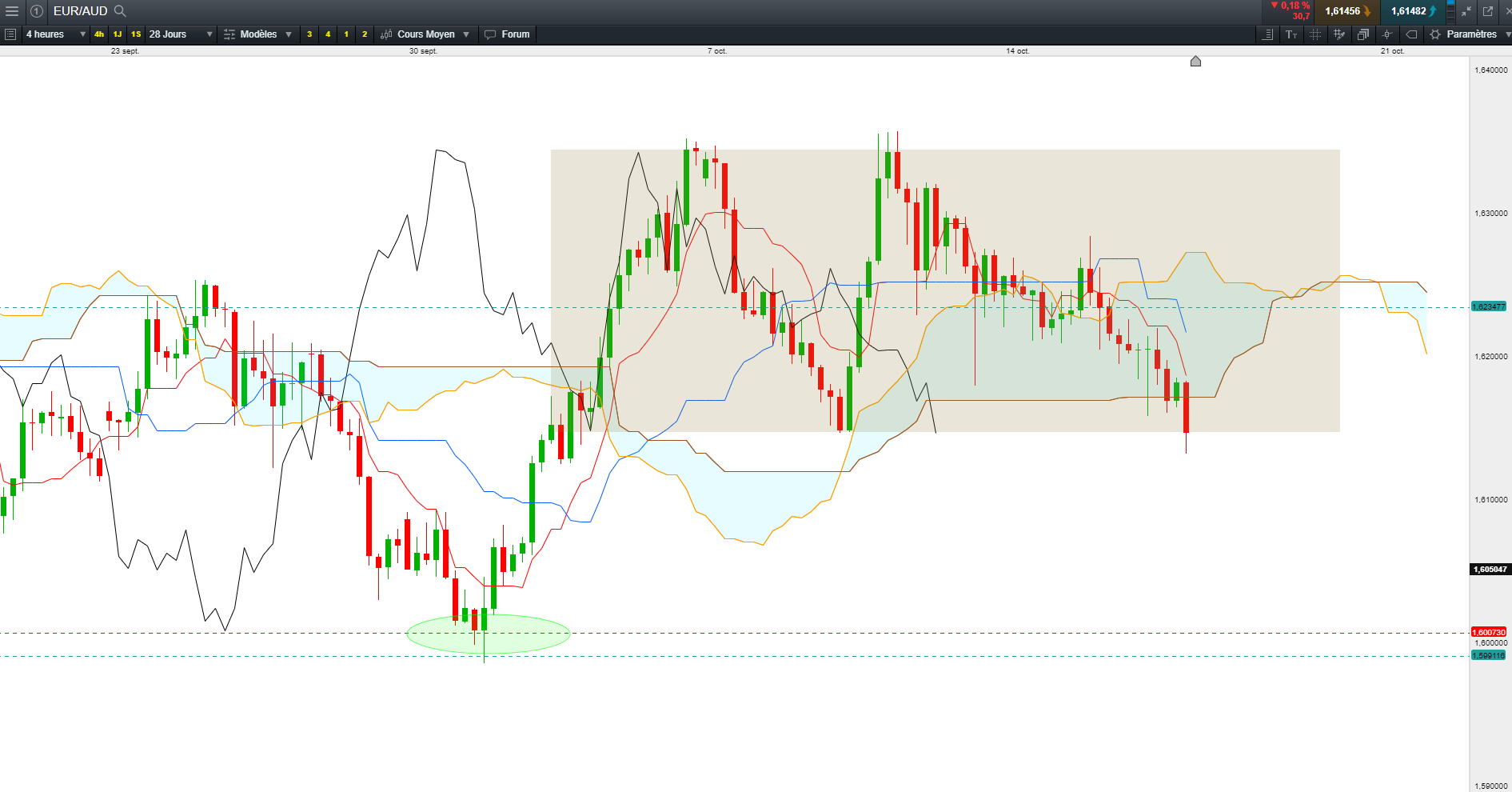This screenshot has width=1512, height=792.
Task: Toggle the grid lines icon
Action: click(x=1315, y=34)
